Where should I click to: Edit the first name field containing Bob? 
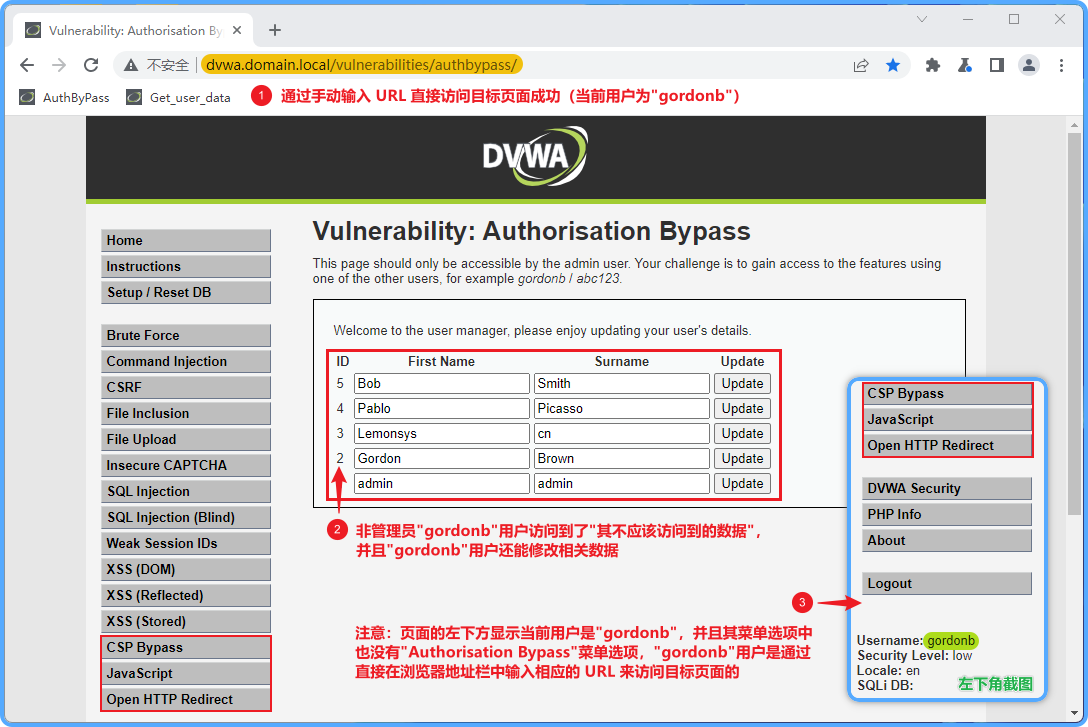click(441, 384)
